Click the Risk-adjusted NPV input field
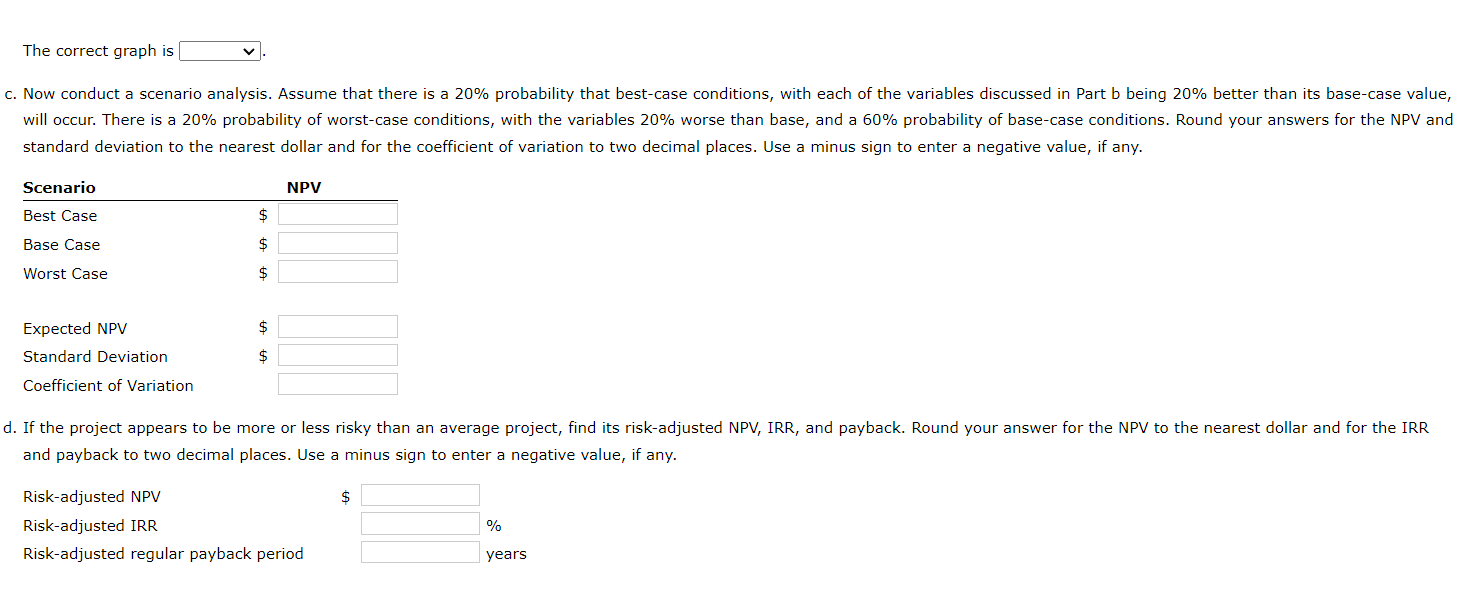 point(419,494)
